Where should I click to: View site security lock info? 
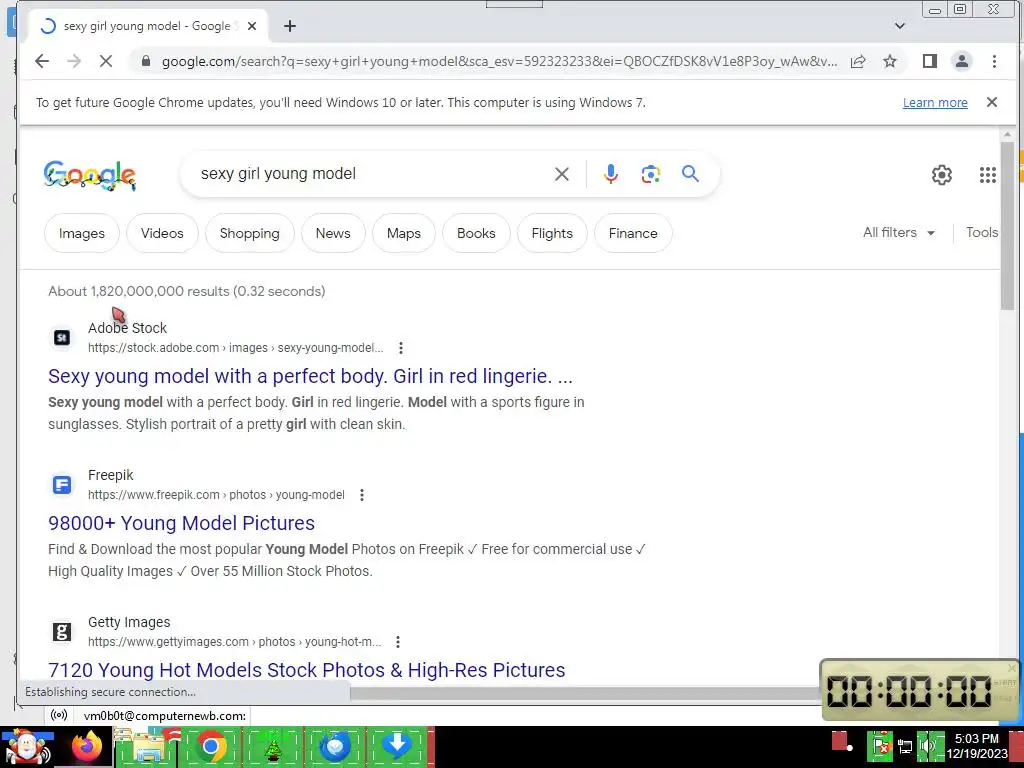[x=146, y=61]
